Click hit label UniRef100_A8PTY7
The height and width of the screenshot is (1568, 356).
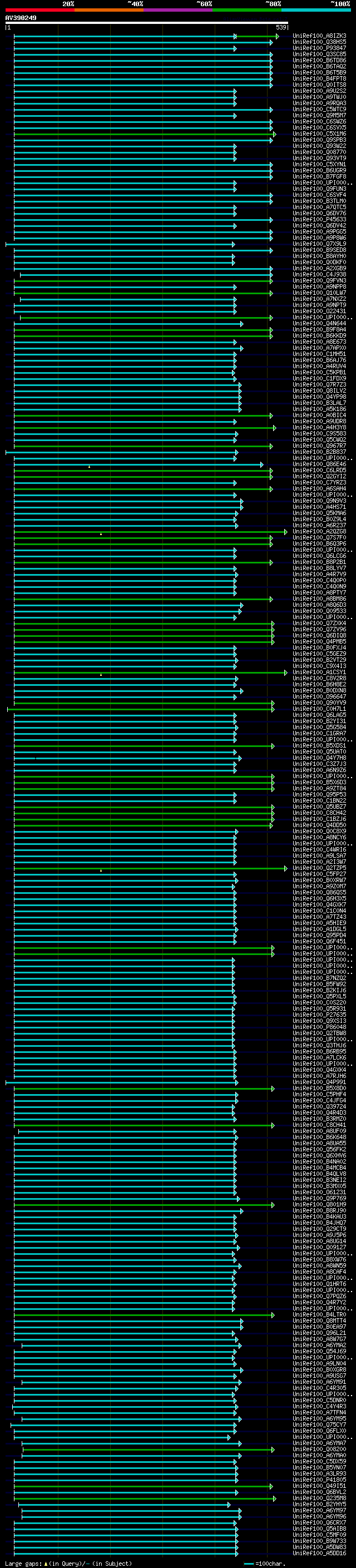pos(319,593)
